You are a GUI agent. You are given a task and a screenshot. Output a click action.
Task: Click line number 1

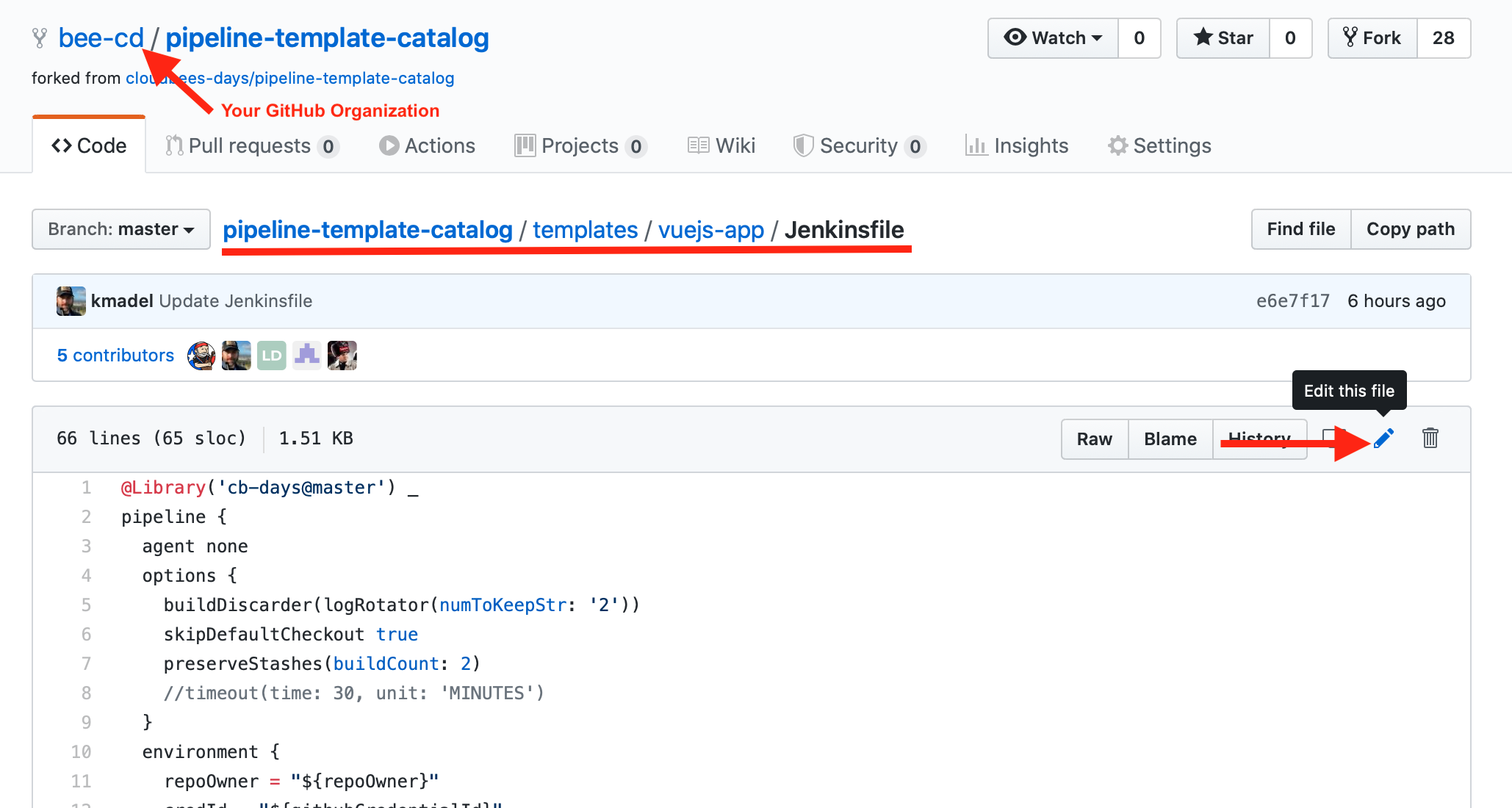coord(86,488)
